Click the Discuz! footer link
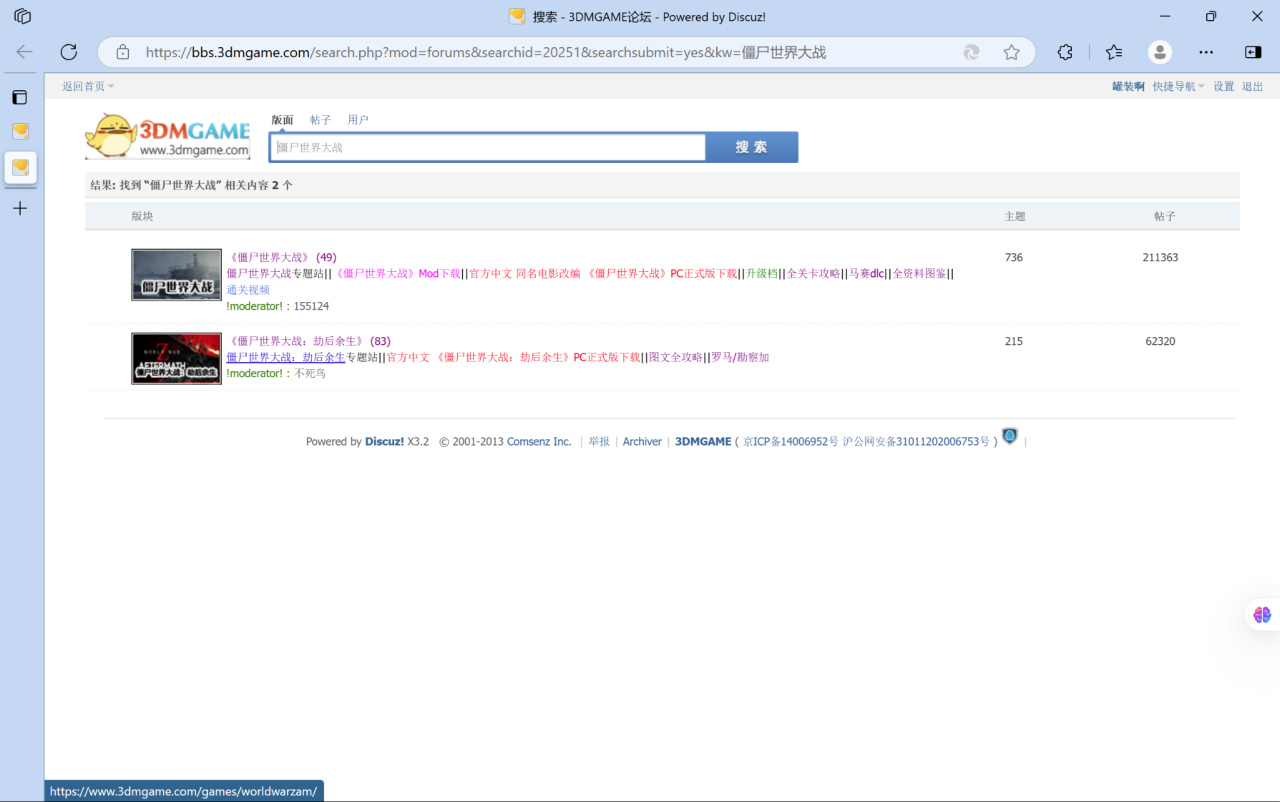 pyautogui.click(x=384, y=442)
